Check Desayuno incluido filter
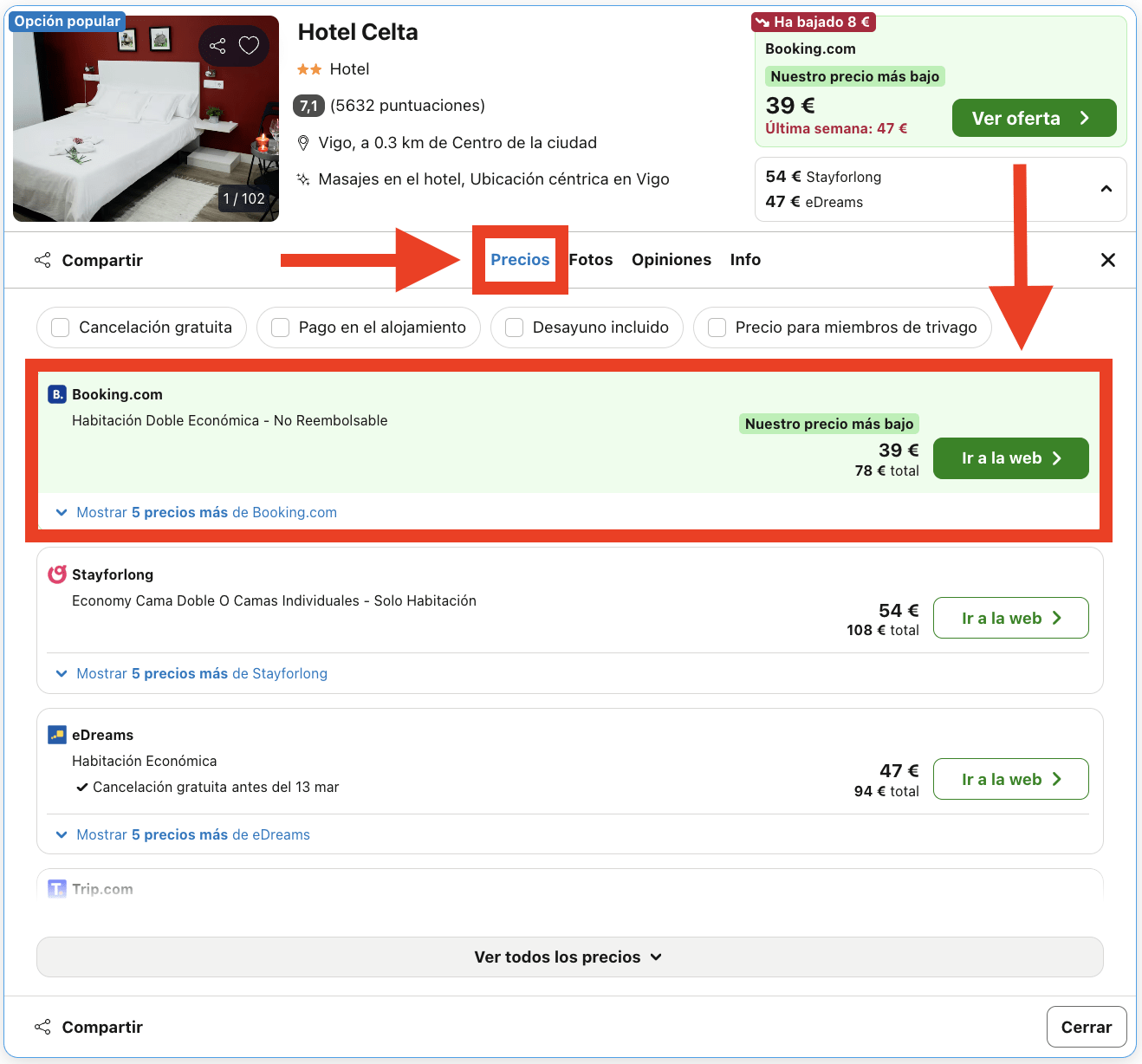This screenshot has height=1064, width=1142. click(x=514, y=328)
